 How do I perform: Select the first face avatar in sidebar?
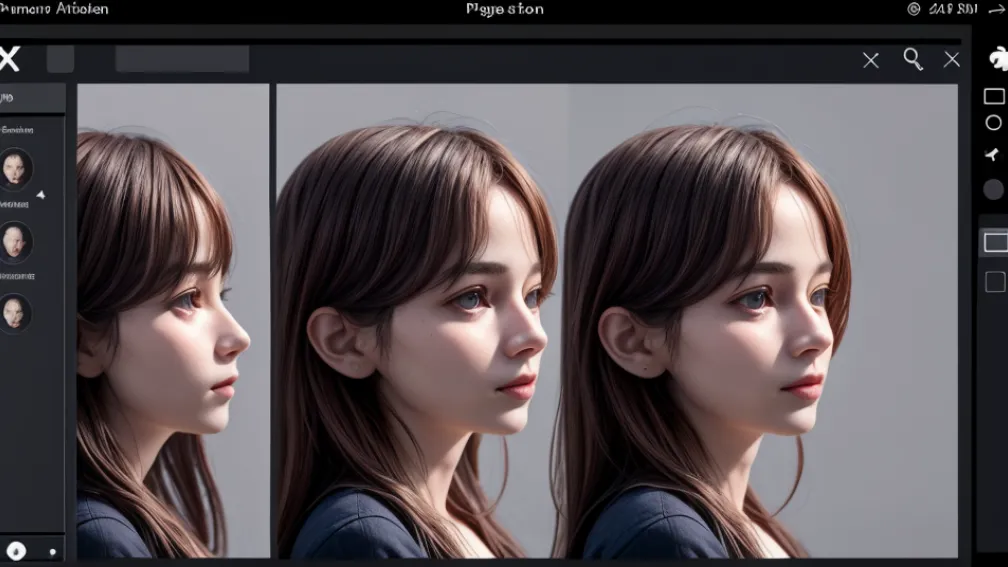click(x=16, y=168)
